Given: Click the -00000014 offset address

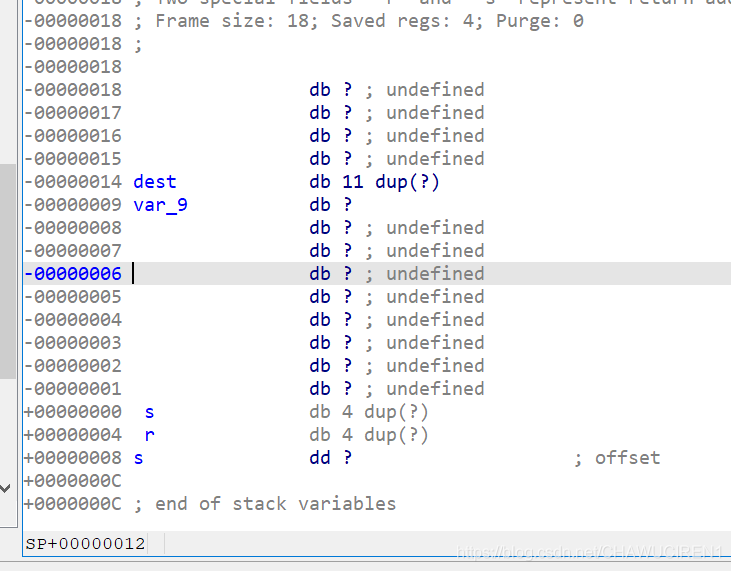Looking at the screenshot, I should pos(73,182).
